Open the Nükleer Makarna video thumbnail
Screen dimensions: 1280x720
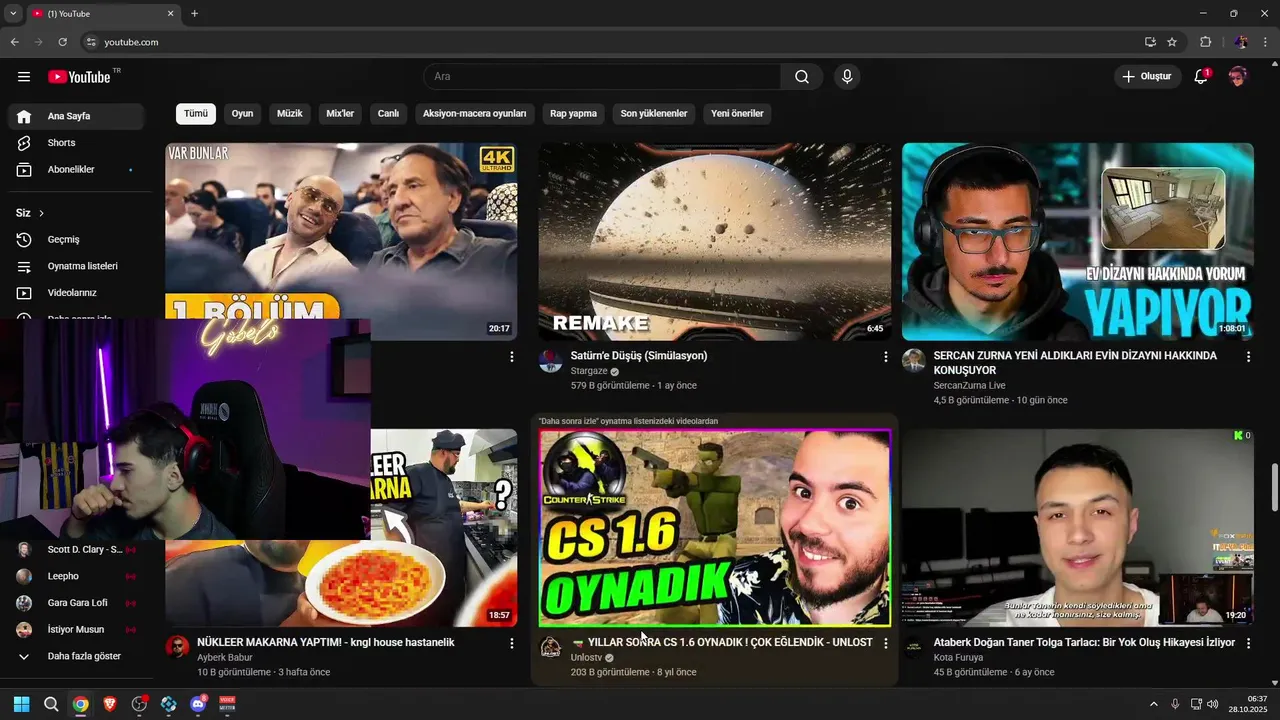[x=444, y=528]
